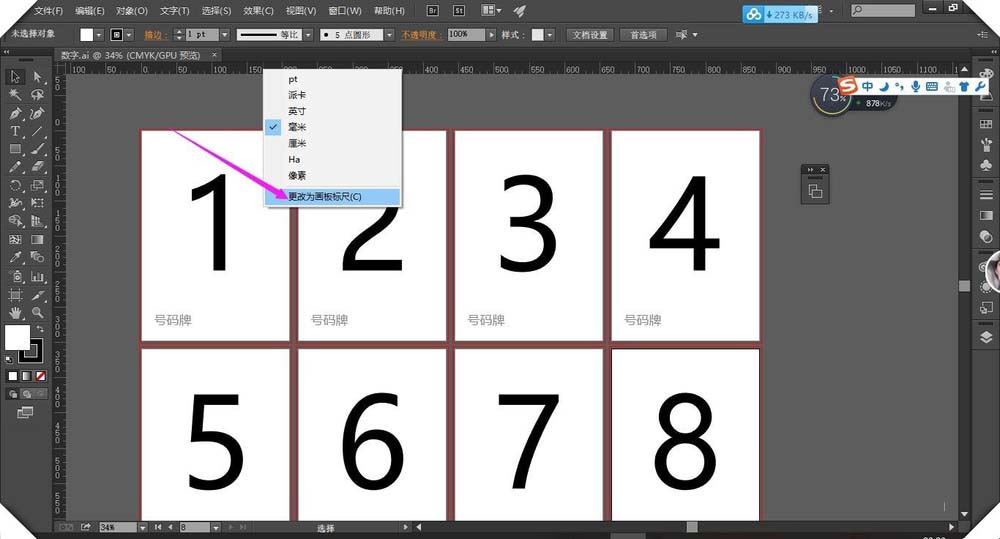Select the Artboard tool

coord(15,295)
